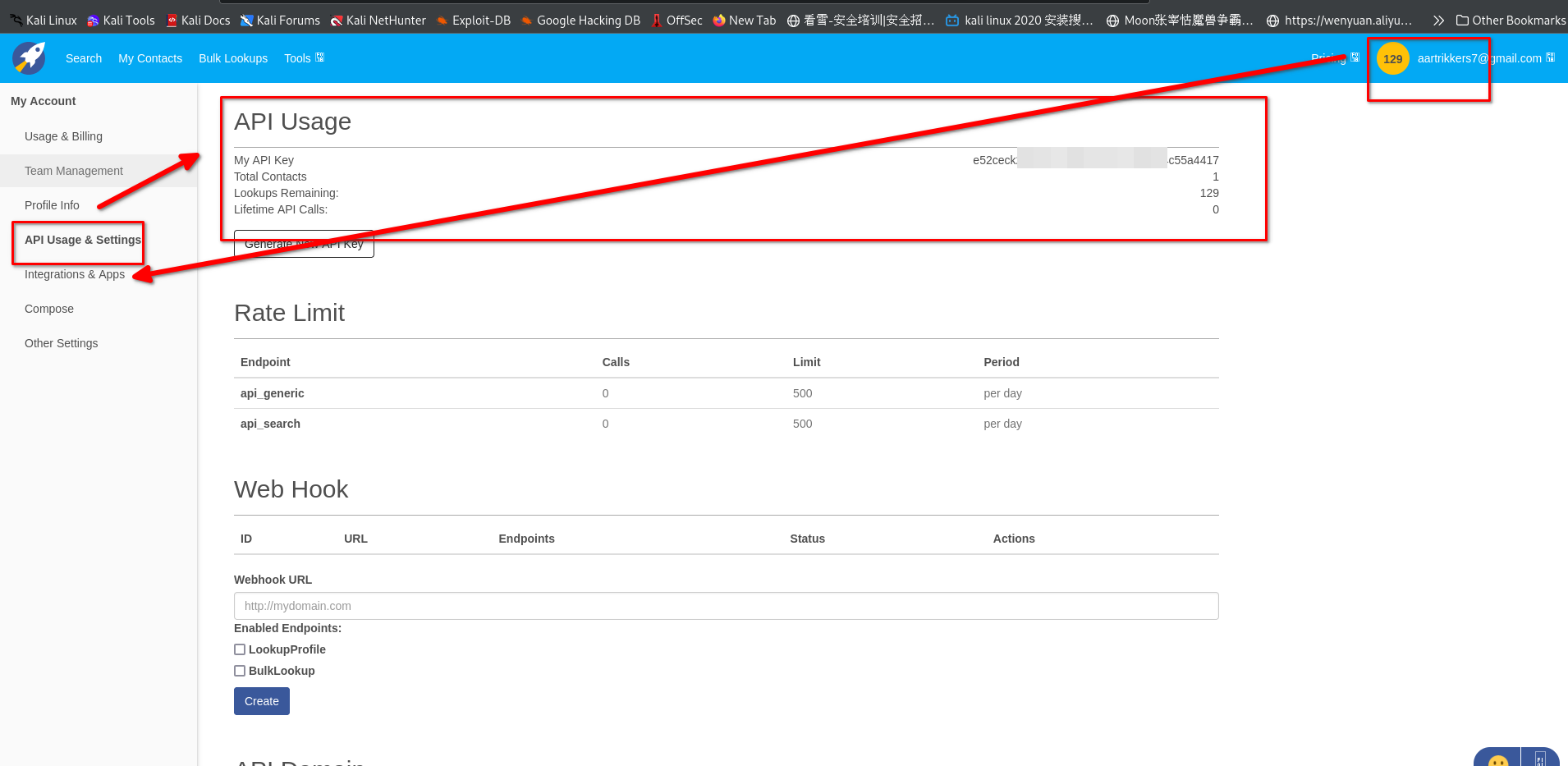Open the Kali NetHunter bookmark
Image resolution: width=1568 pixels, height=766 pixels.
pos(378,21)
